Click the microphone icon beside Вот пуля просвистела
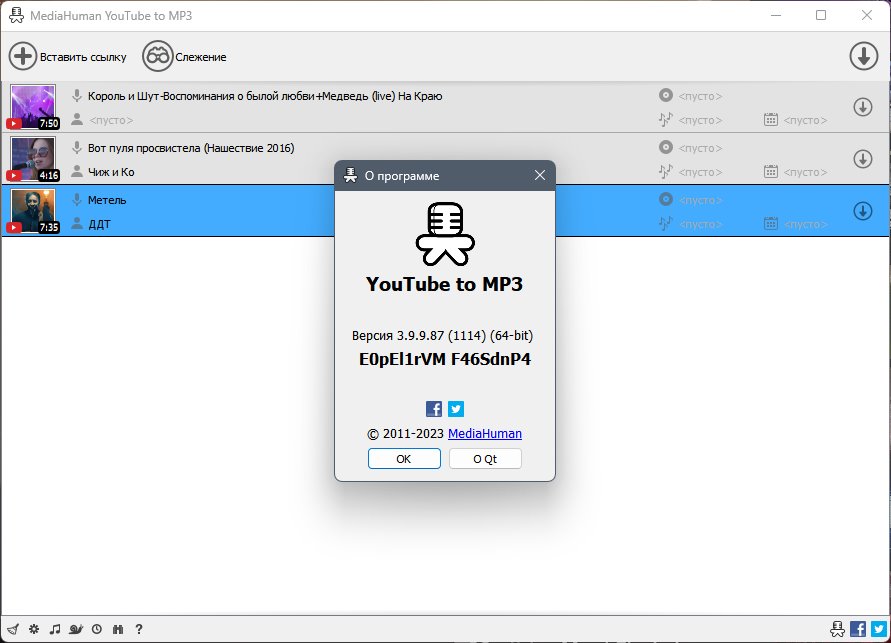This screenshot has width=891, height=643. pos(77,148)
